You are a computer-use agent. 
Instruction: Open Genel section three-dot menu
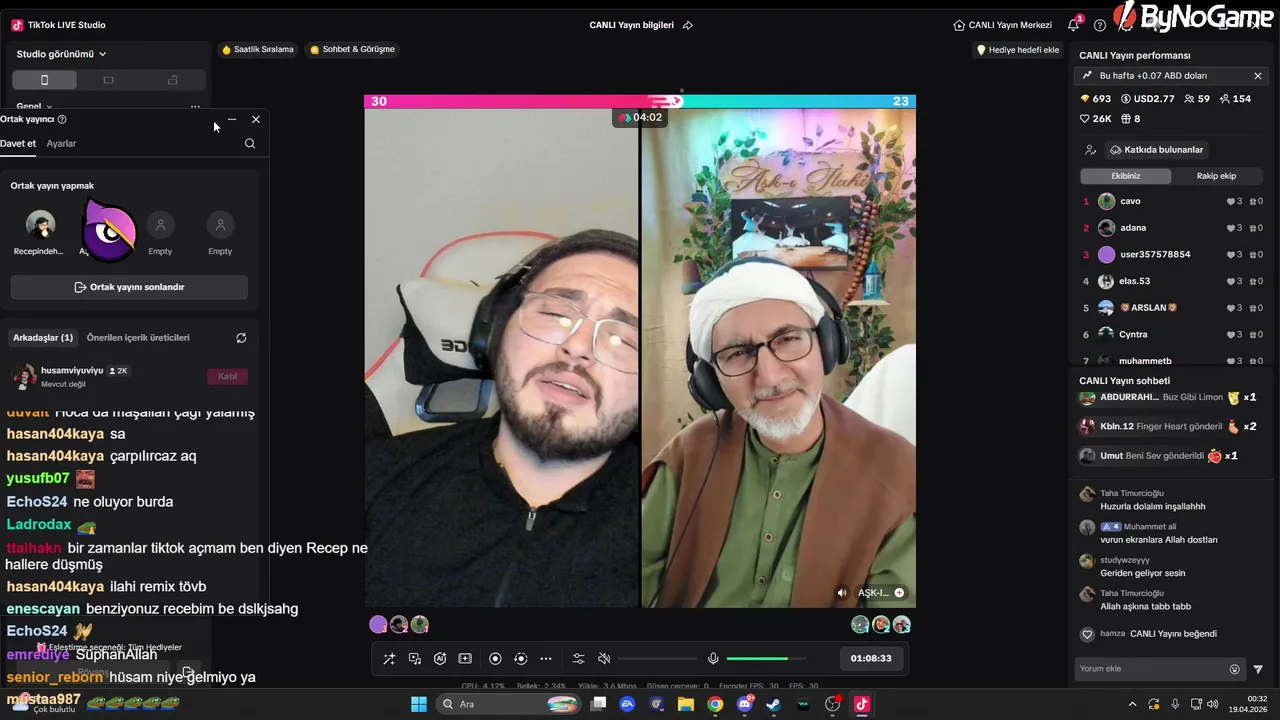pyautogui.click(x=195, y=106)
